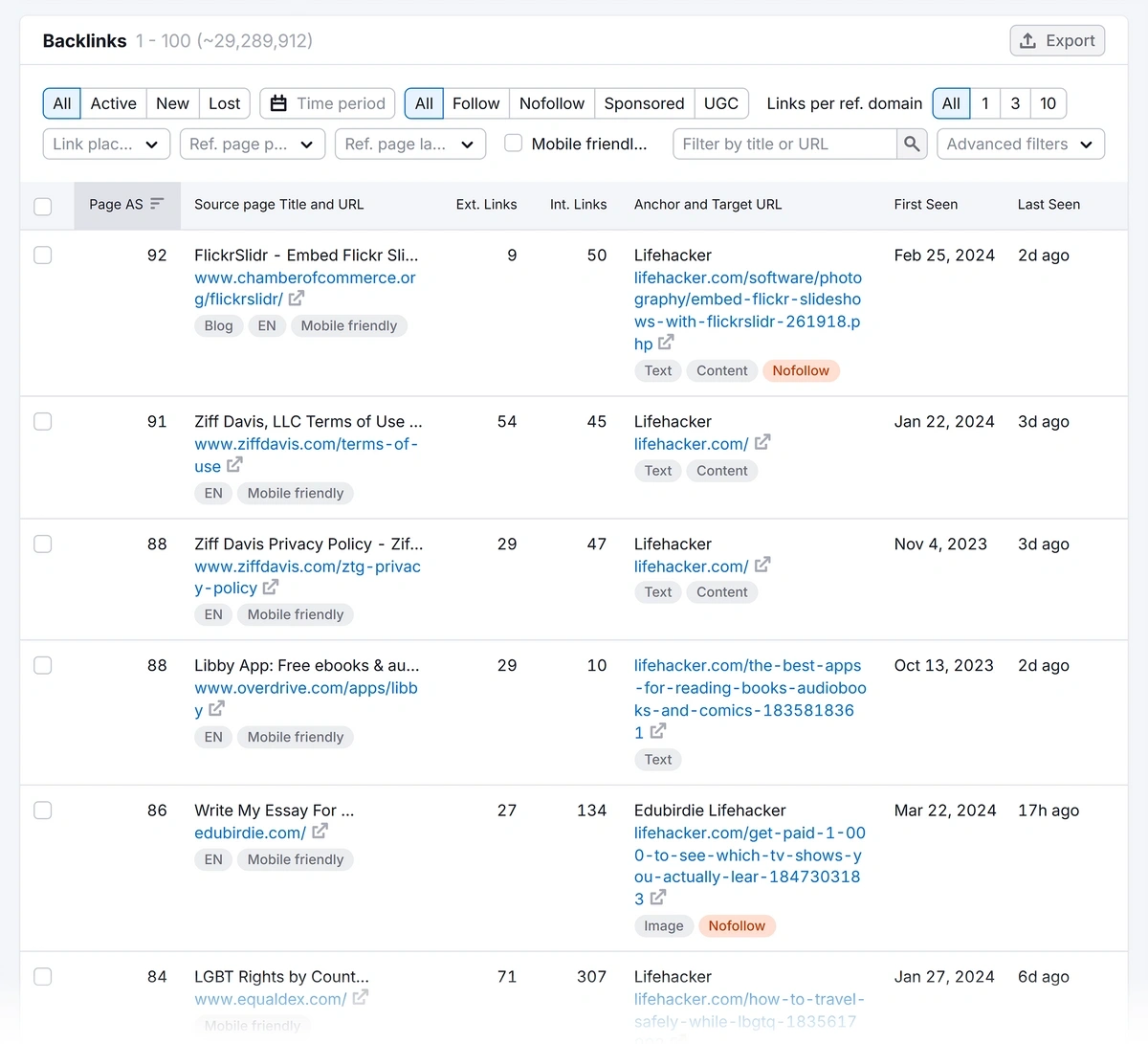Open www.ziffdavis.com/terms-of-use source link
Image resolution: width=1148 pixels, height=1044 pixels.
pyautogui.click(x=306, y=455)
